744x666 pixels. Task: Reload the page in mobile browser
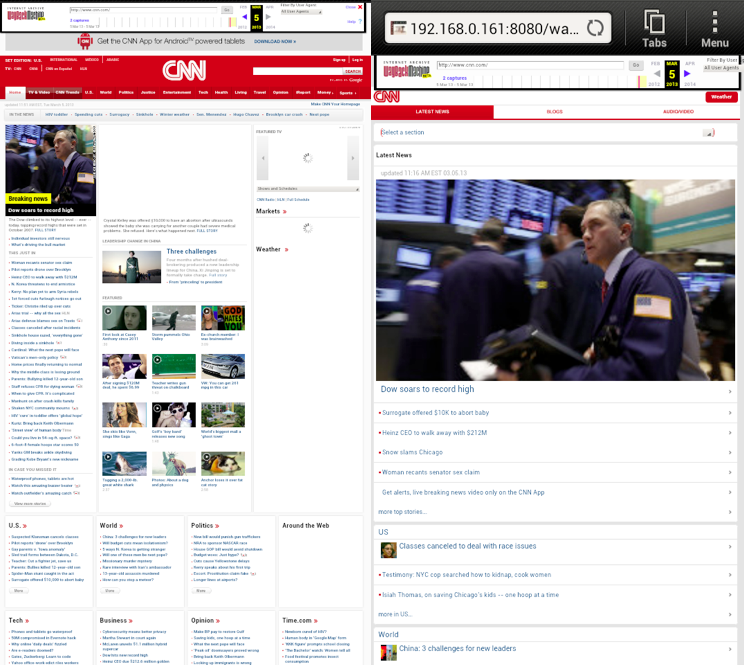pyautogui.click(x=595, y=28)
